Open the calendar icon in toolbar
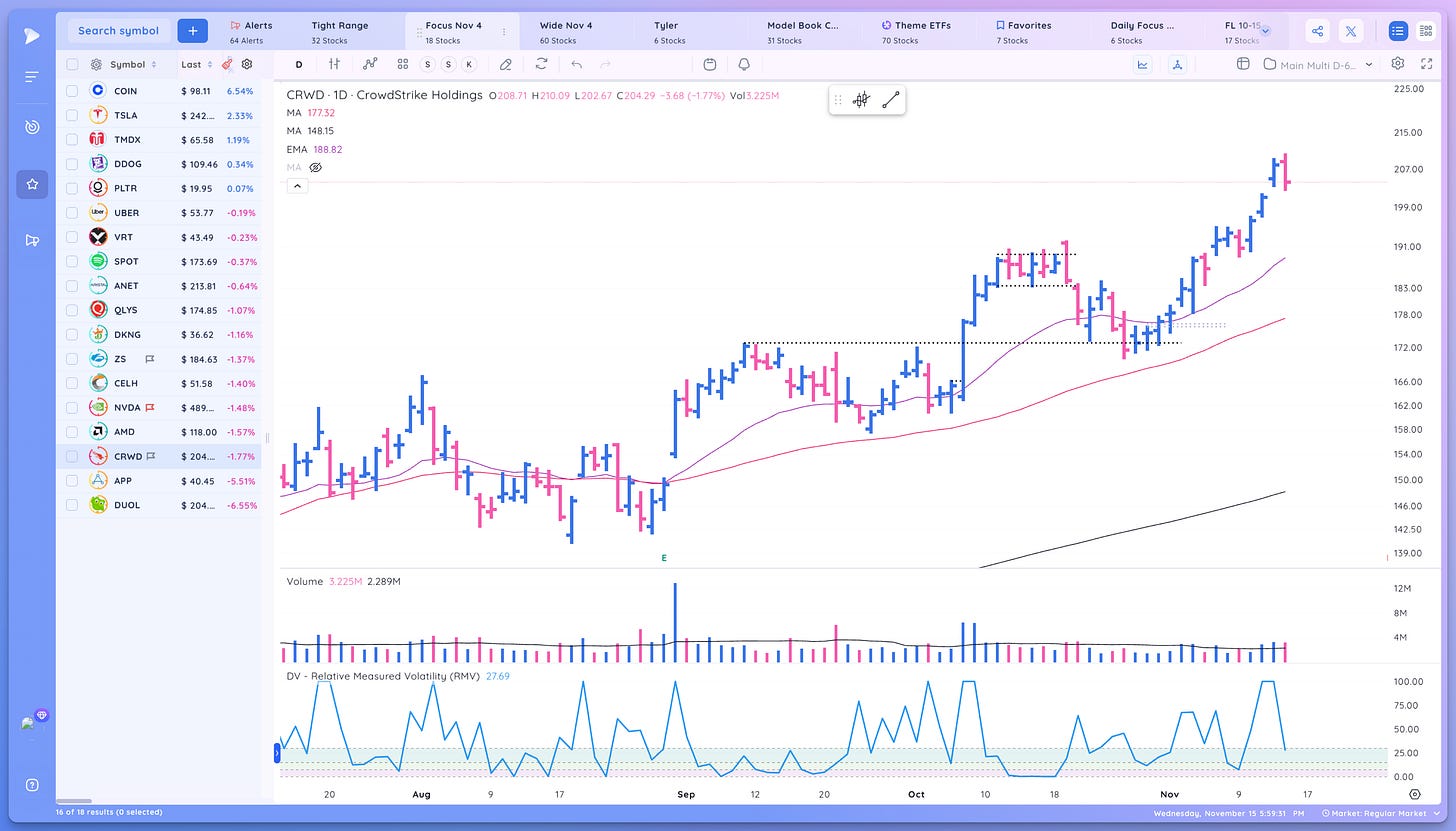Screen dimensions: 1456x831 [710, 64]
